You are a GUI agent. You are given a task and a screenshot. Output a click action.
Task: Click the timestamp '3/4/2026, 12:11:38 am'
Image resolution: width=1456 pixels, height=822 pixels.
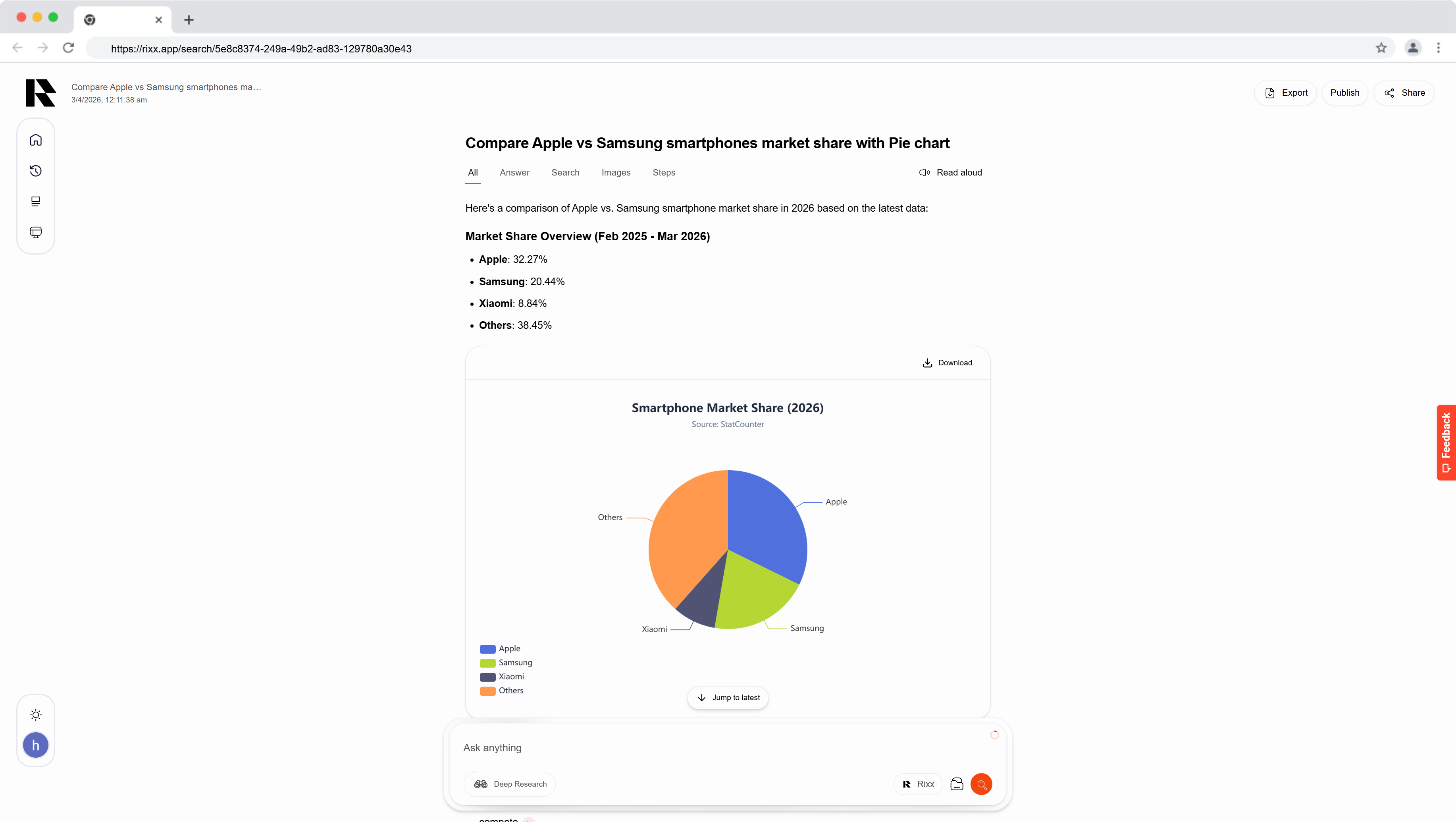click(x=109, y=100)
